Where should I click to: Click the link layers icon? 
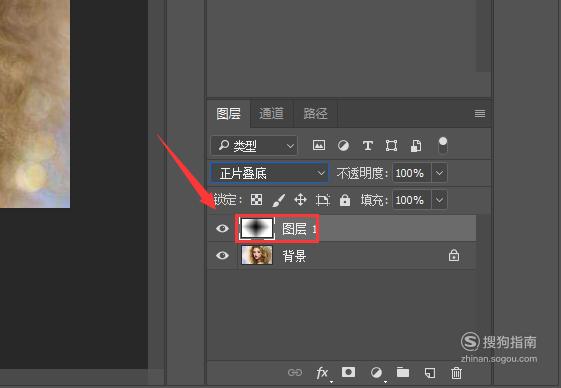(295, 373)
